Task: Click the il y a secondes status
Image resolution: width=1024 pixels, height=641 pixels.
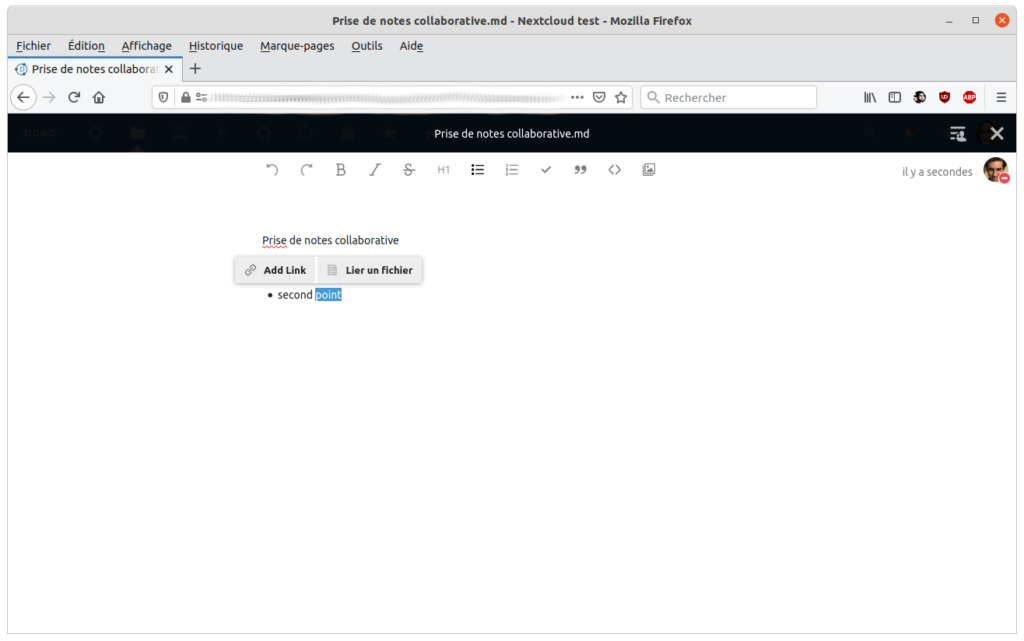Action: (937, 172)
